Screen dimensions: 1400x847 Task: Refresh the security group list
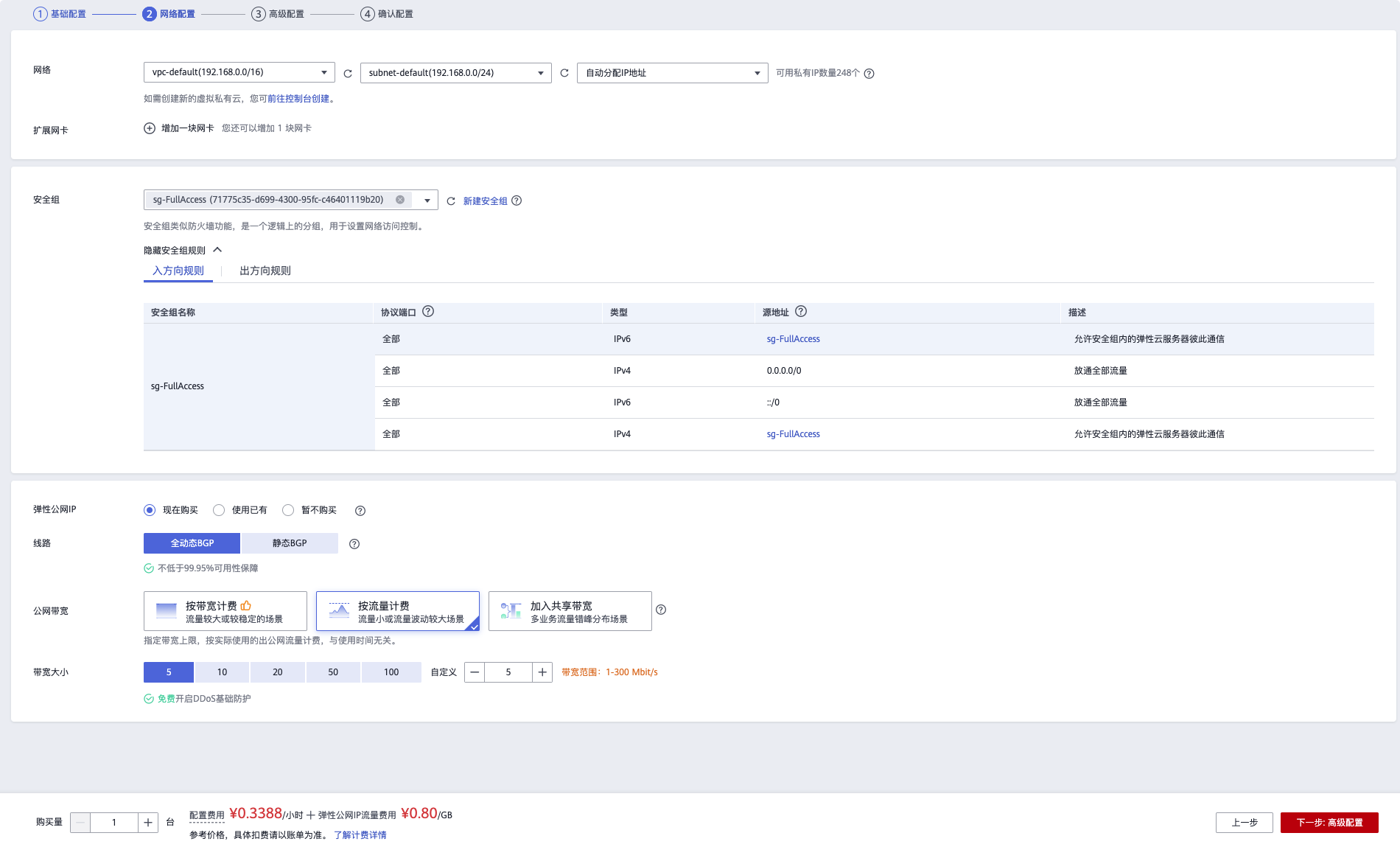(x=451, y=201)
